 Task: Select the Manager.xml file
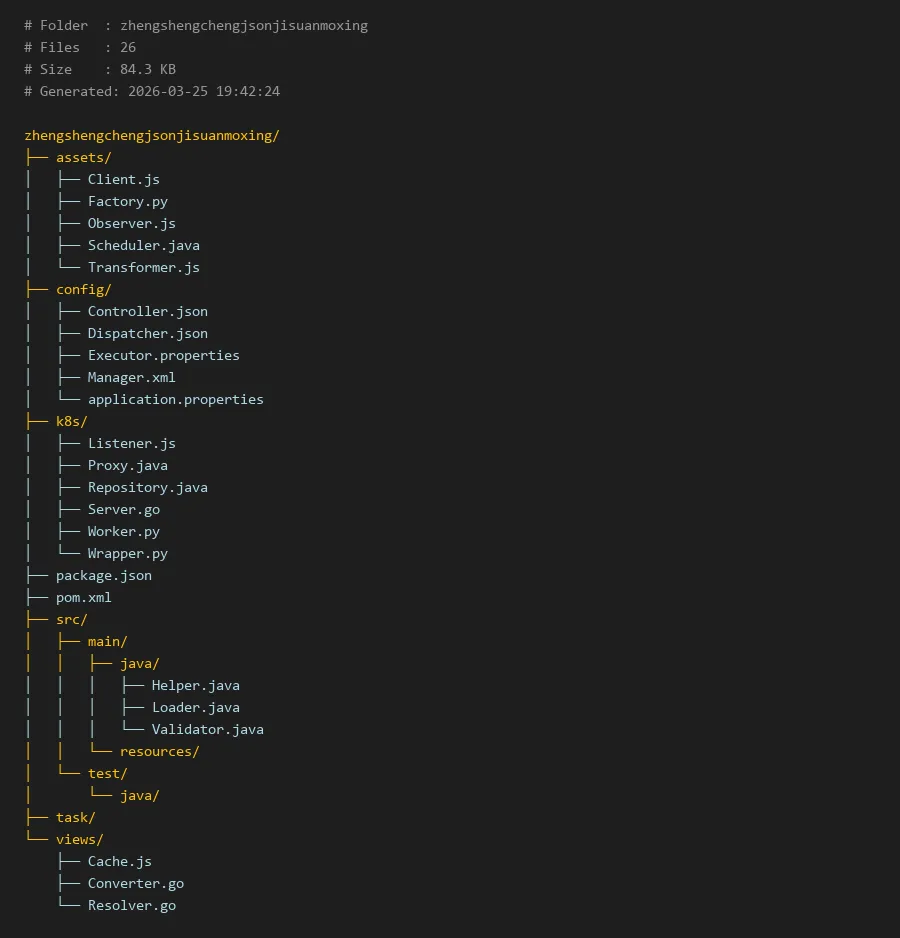[131, 377]
